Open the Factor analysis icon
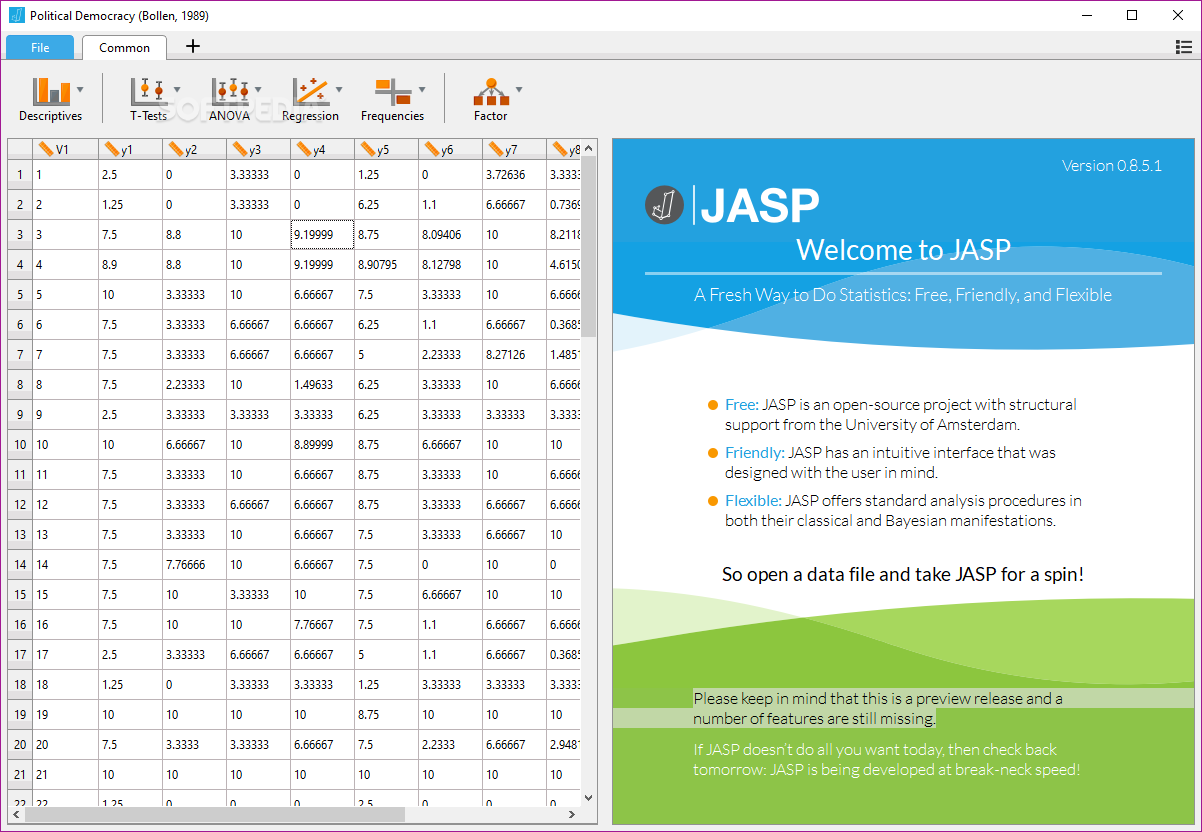The height and width of the screenshot is (832, 1202). (490, 92)
